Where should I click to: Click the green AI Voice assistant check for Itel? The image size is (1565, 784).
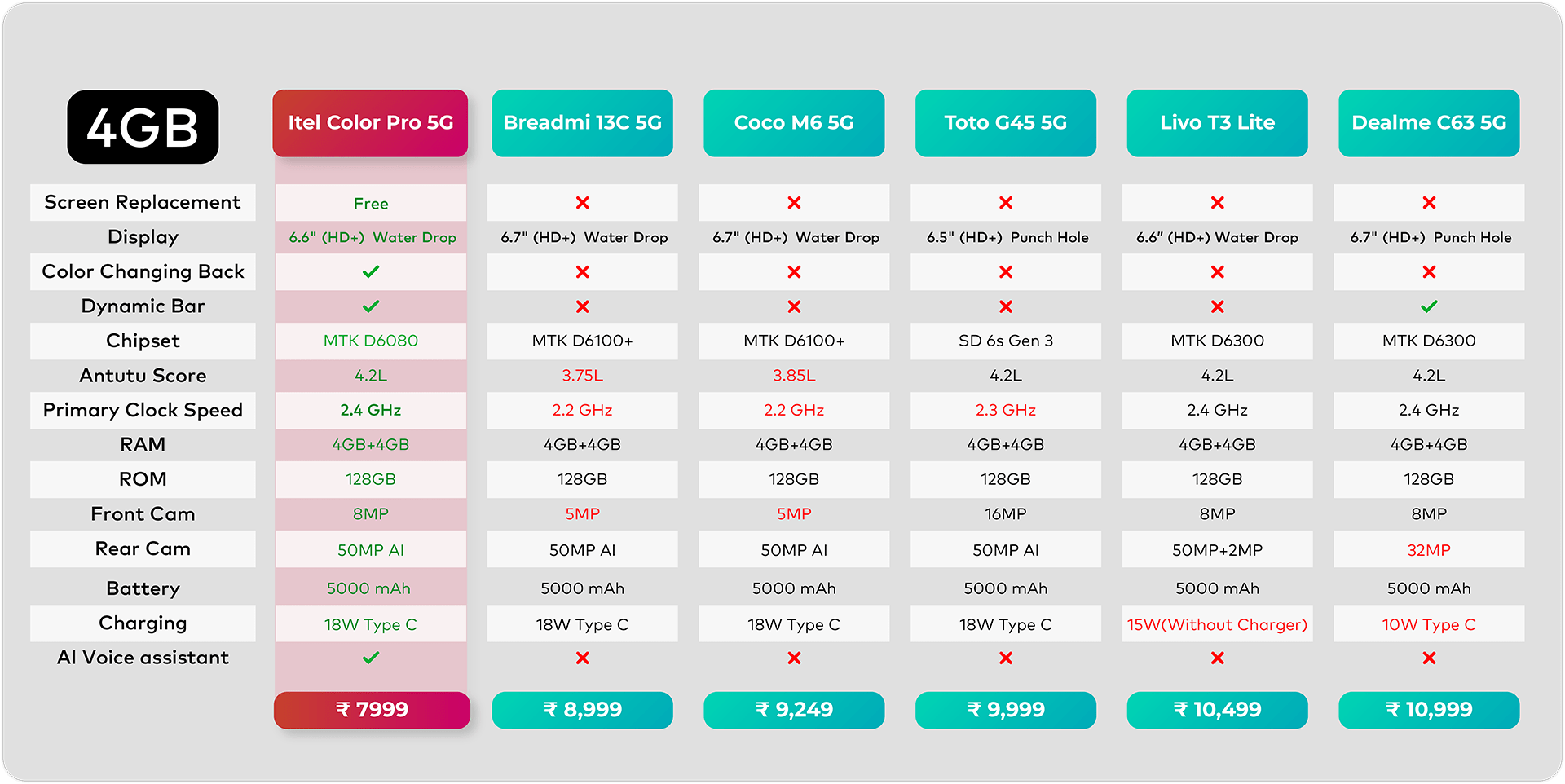(371, 658)
